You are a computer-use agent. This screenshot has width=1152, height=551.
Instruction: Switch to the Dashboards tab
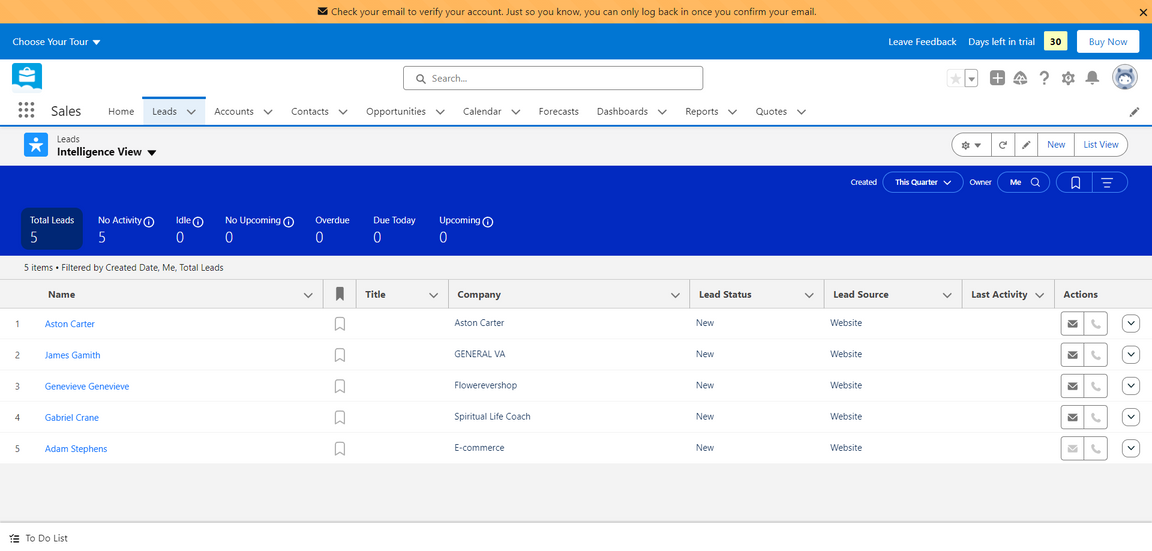coord(622,112)
